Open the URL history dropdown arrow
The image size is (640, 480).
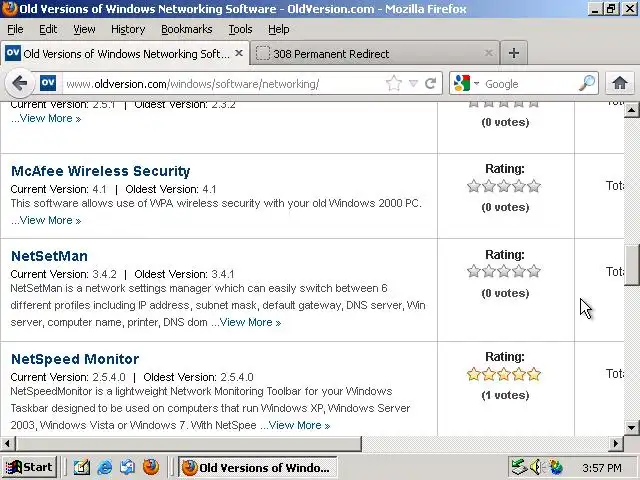click(x=413, y=84)
